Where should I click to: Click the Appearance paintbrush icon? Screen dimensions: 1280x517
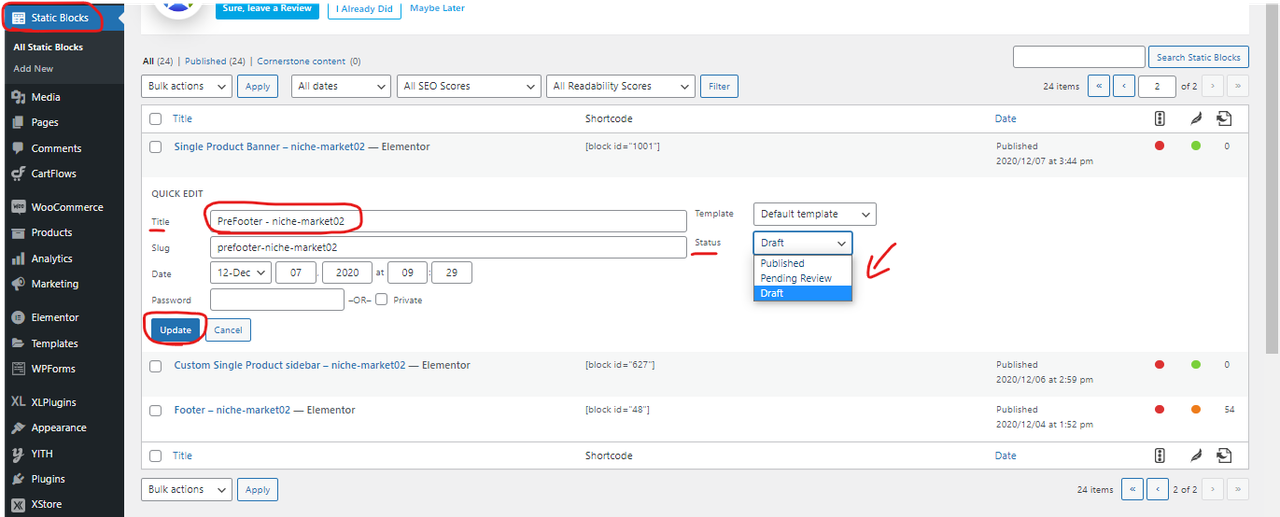pyautogui.click(x=18, y=427)
